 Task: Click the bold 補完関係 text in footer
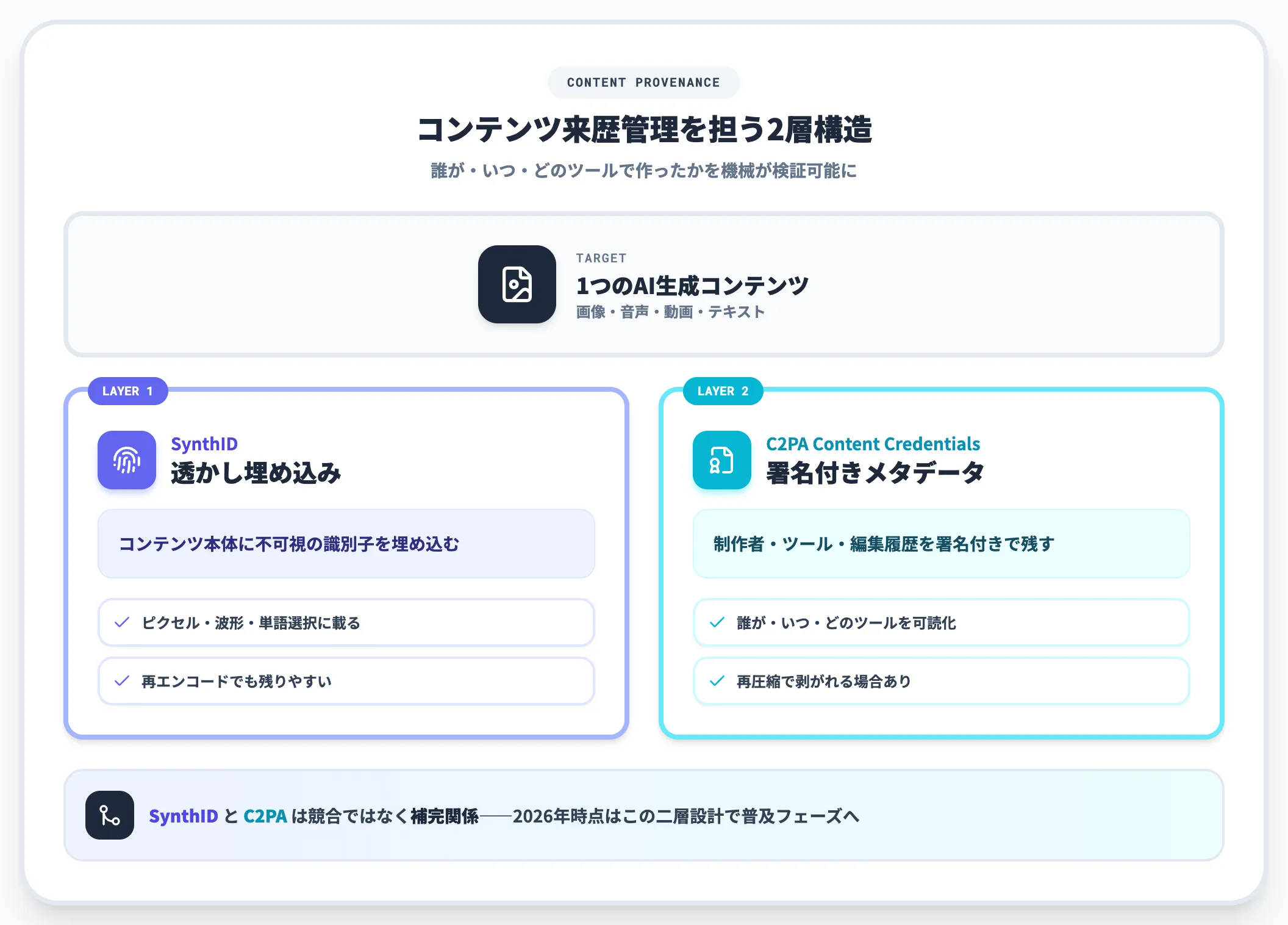point(445,816)
